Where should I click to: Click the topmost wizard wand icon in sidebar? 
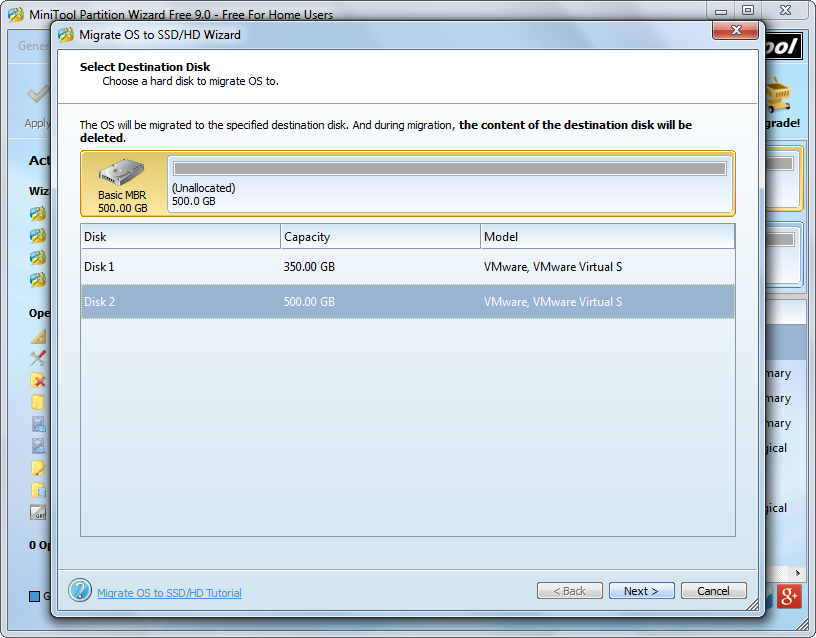click(x=38, y=213)
